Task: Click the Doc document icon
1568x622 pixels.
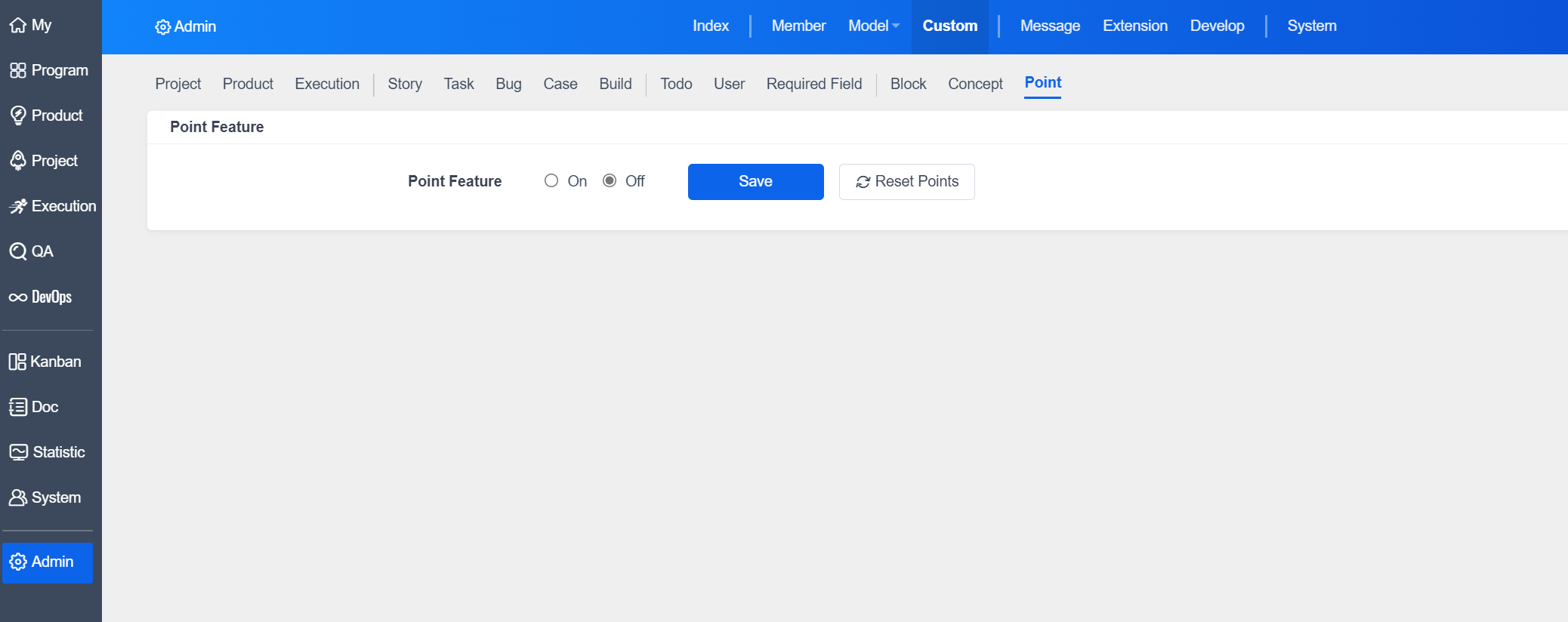Action: (18, 408)
